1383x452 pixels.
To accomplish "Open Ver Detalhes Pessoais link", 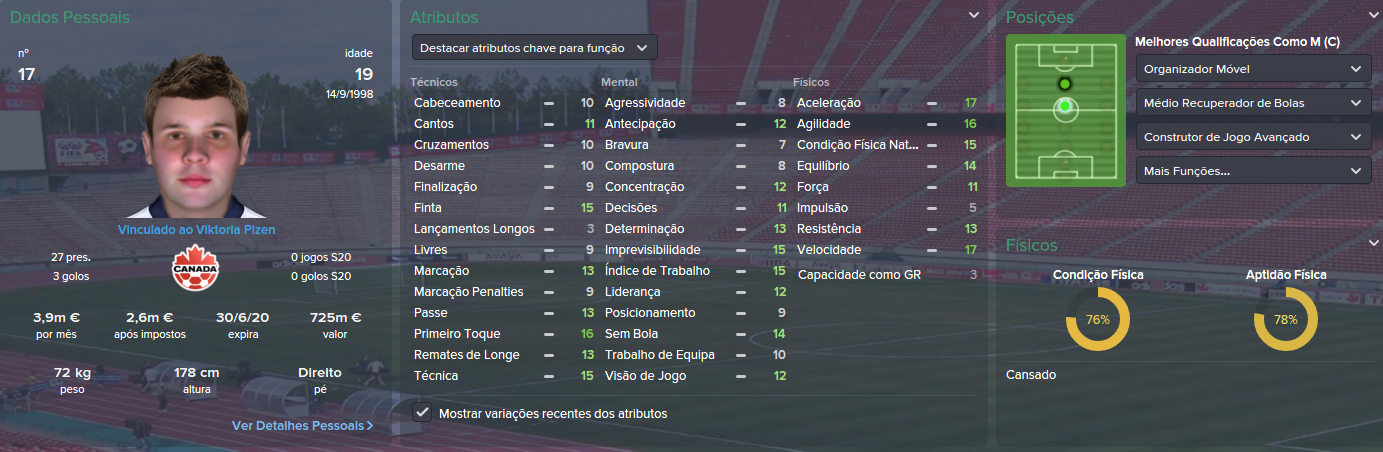I will tap(302, 425).
